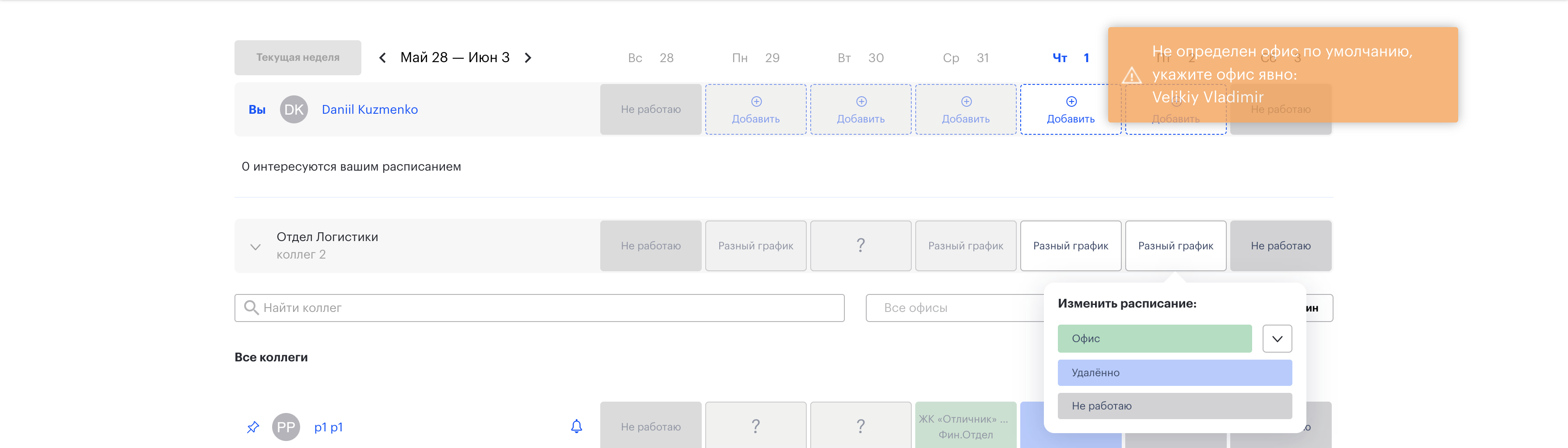Image resolution: width=1568 pixels, height=448 pixels.
Task: Open office selection dropdown arrow in popup
Action: [x=1277, y=339]
